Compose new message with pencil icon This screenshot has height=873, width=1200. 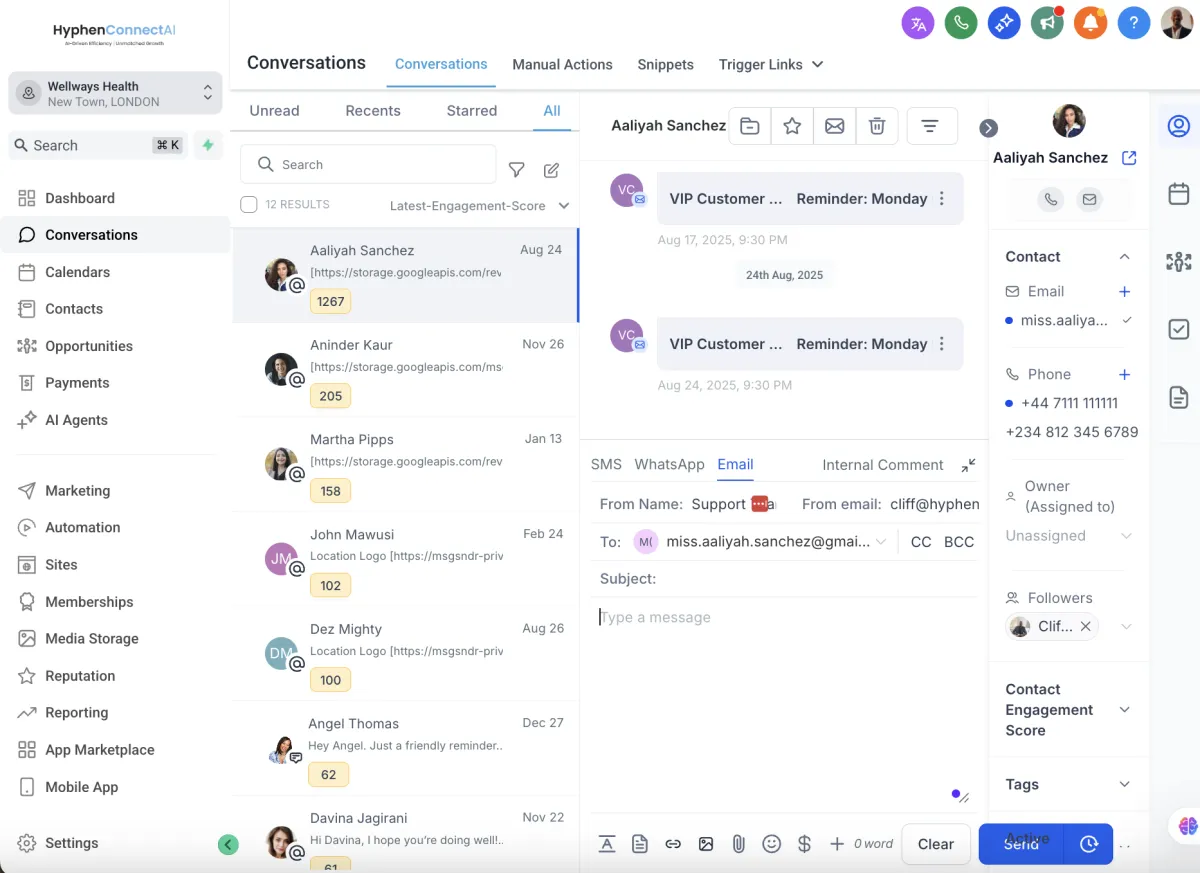(551, 170)
